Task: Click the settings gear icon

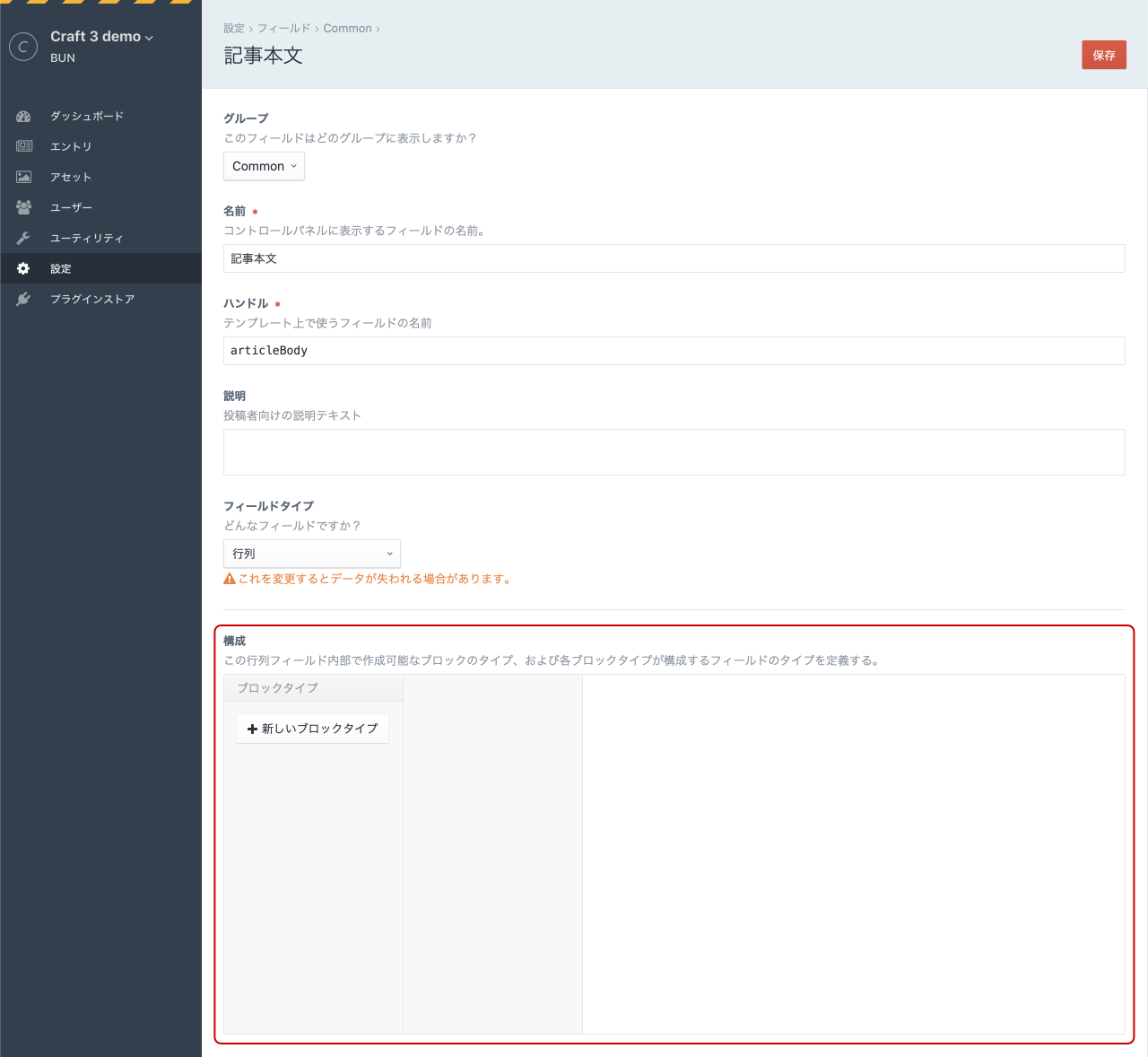Action: [23, 268]
